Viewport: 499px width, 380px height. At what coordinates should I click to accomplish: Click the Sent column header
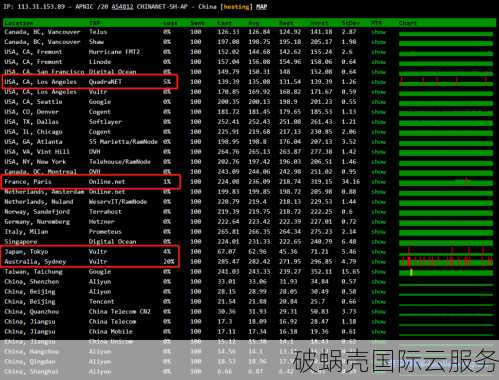(197, 23)
